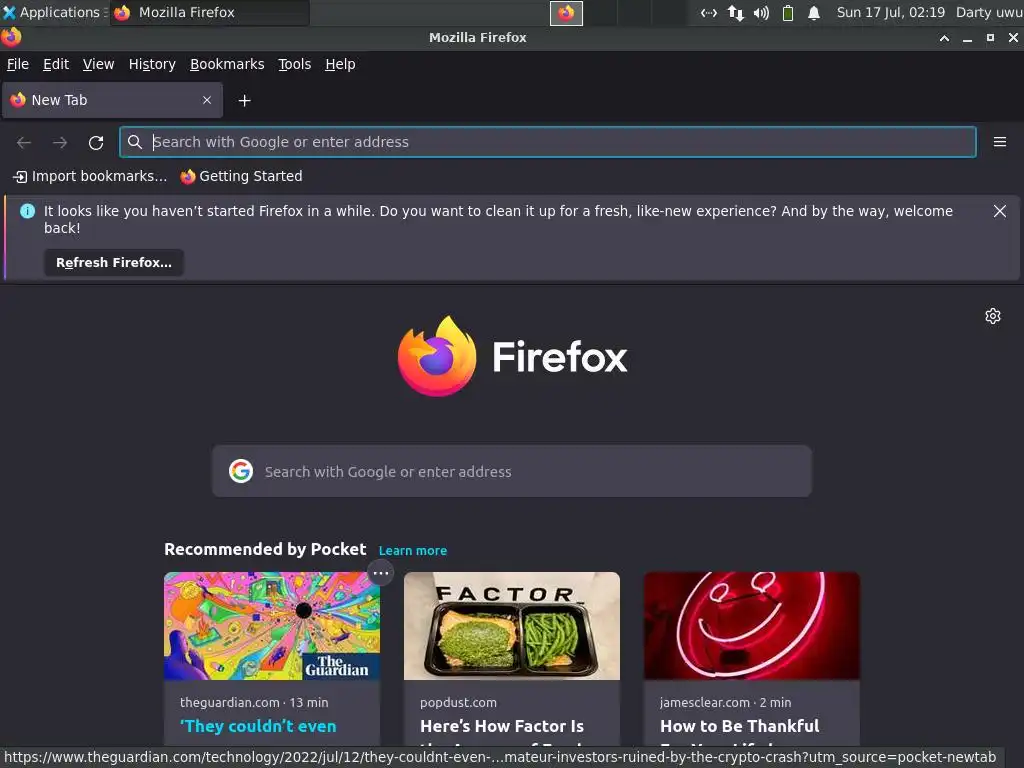Open new tab personalization gear settings
The height and width of the screenshot is (768, 1024).
(993, 316)
